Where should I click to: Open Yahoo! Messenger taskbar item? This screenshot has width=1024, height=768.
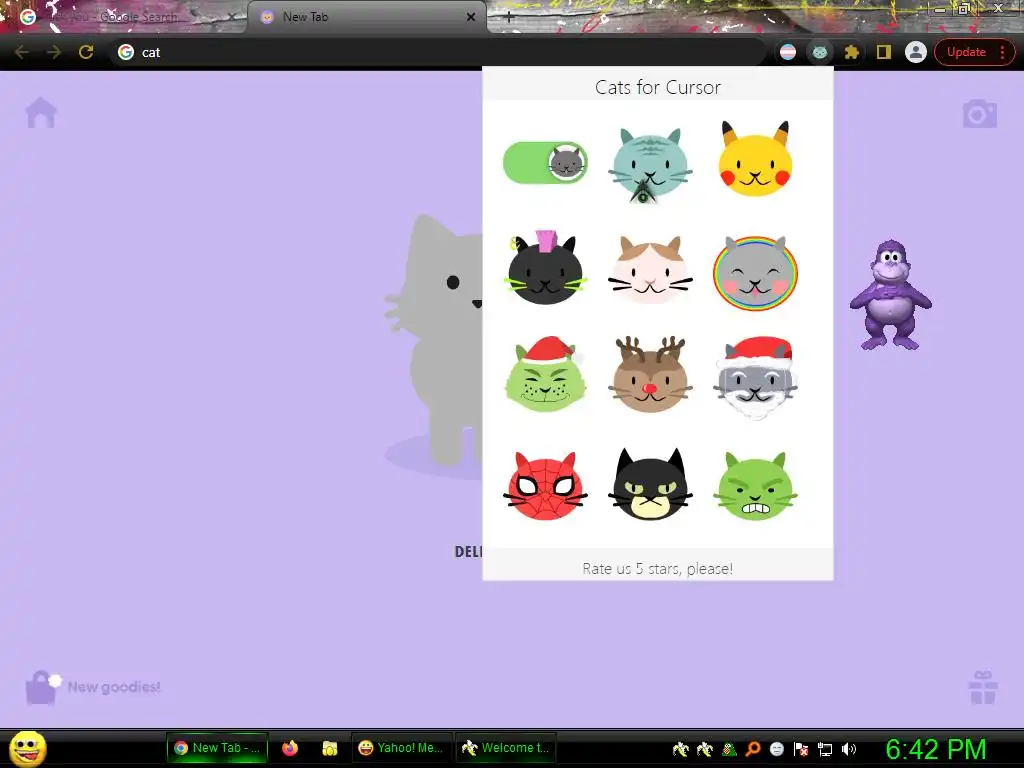point(401,748)
